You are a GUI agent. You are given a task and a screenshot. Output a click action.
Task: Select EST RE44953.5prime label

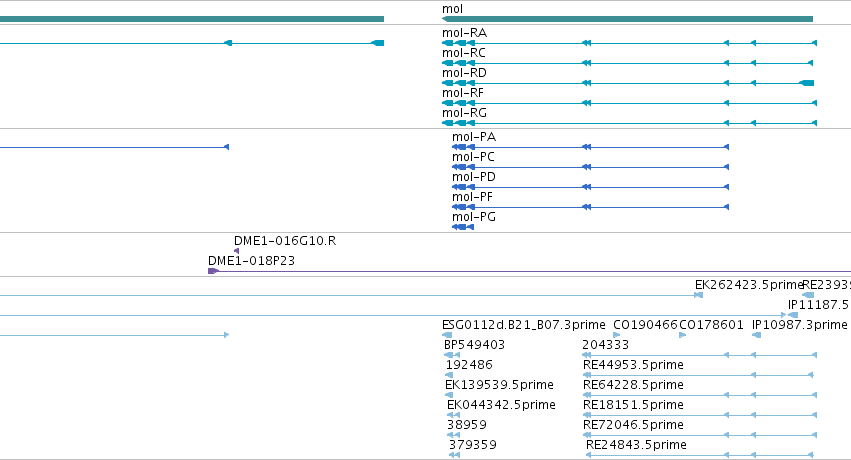tap(633, 365)
